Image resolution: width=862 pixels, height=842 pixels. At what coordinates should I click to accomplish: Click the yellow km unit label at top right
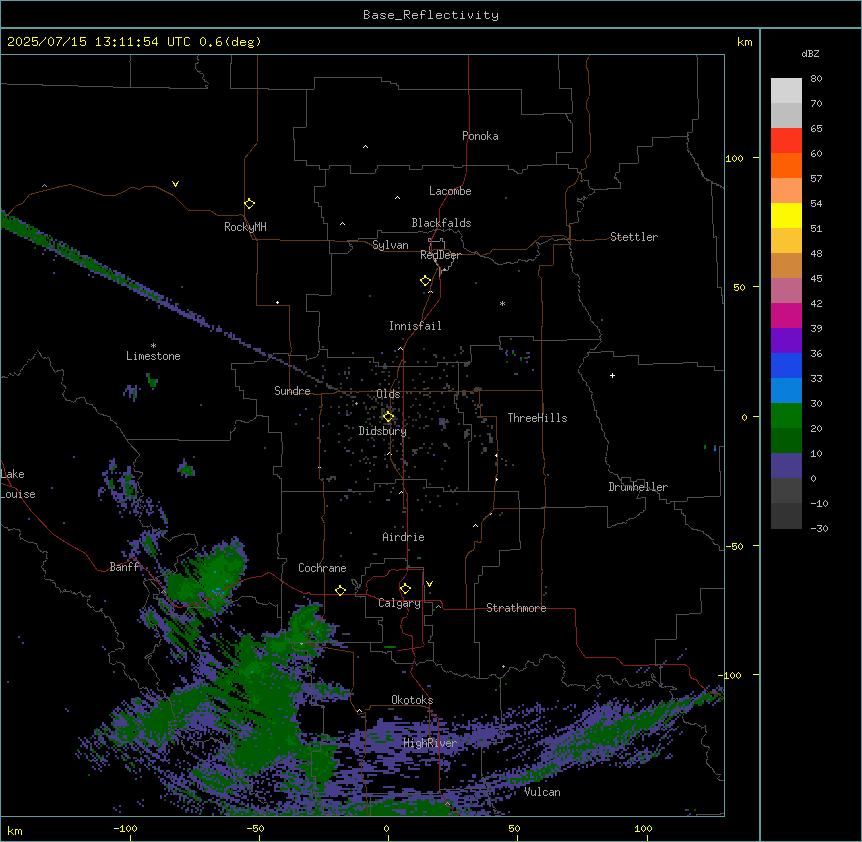744,42
